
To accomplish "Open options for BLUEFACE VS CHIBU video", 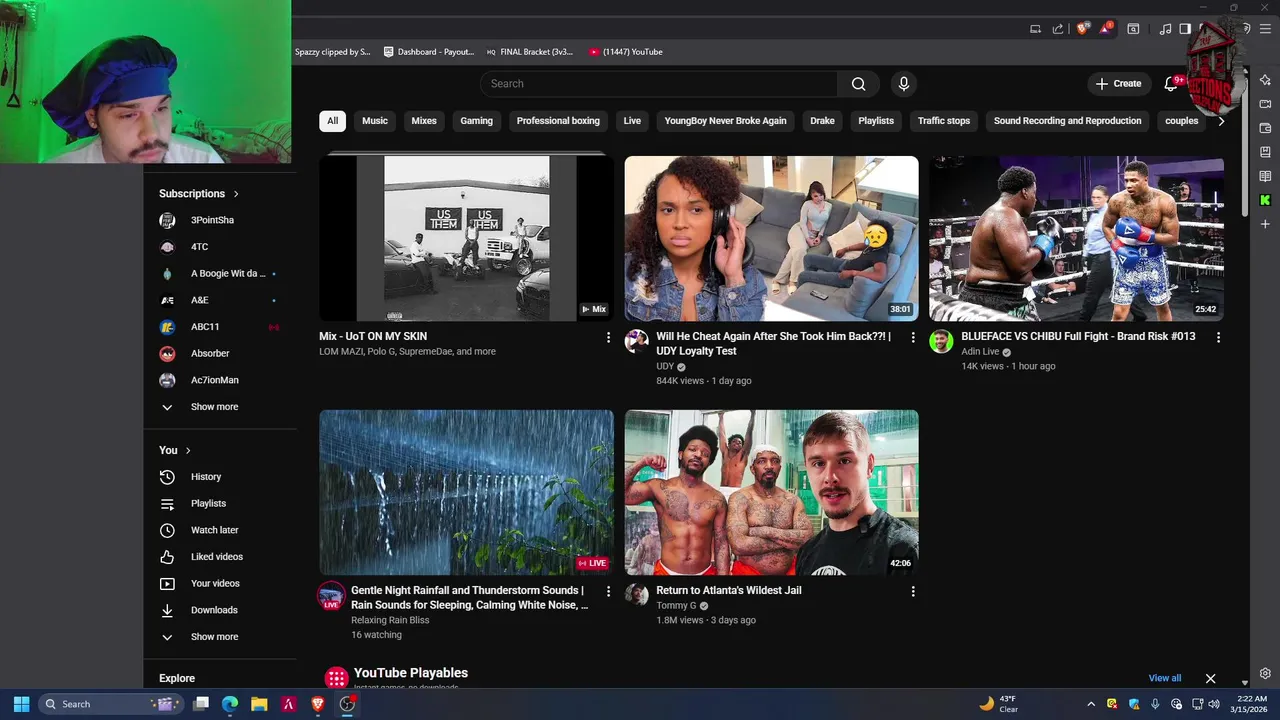I will 1218,338.
